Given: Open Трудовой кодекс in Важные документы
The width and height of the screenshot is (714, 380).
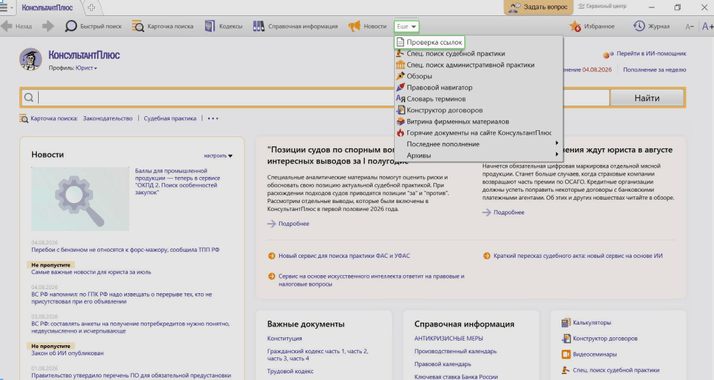Looking at the screenshot, I should (x=291, y=371).
